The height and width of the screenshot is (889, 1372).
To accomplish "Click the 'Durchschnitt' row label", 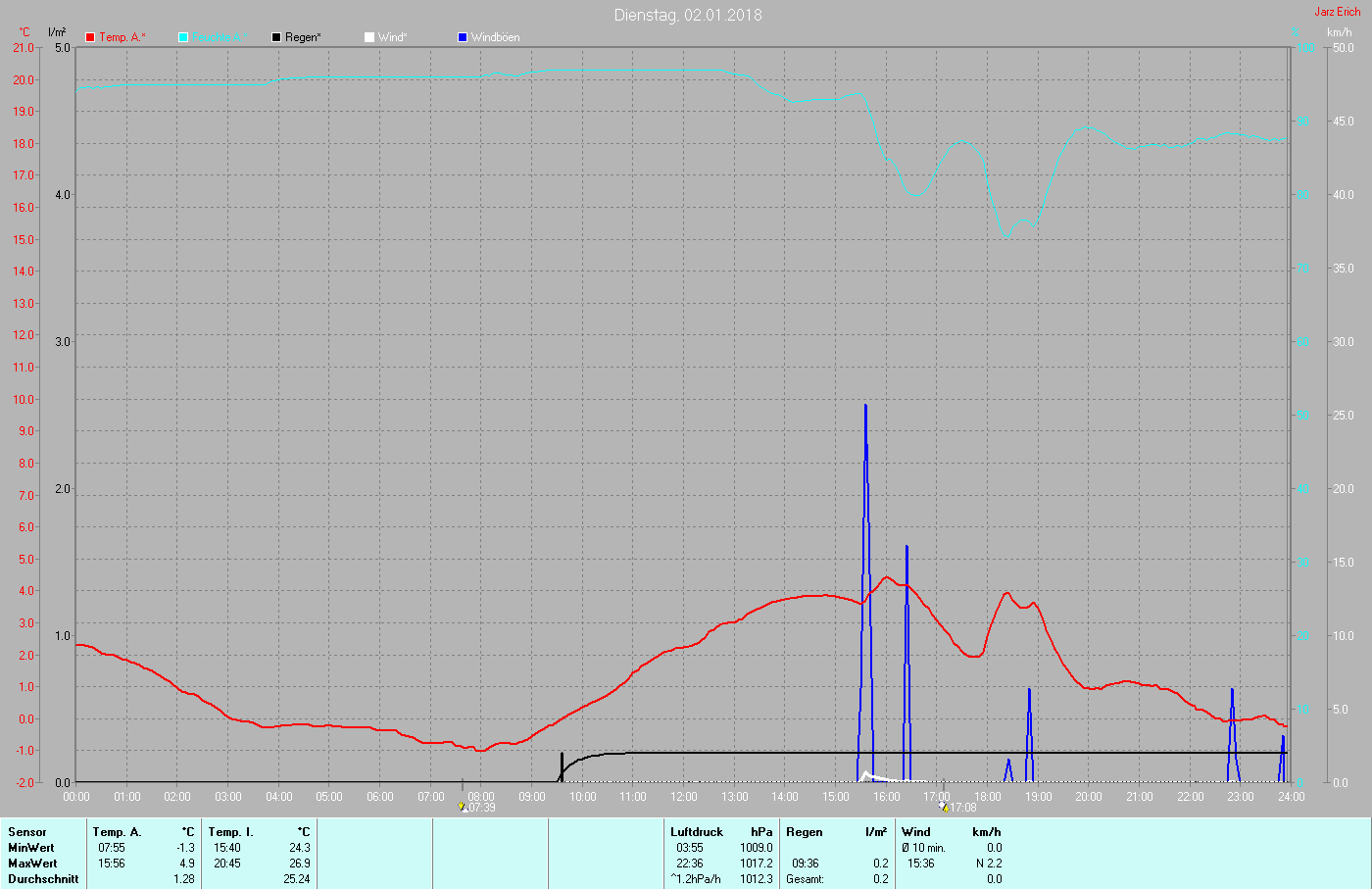I will [43, 879].
